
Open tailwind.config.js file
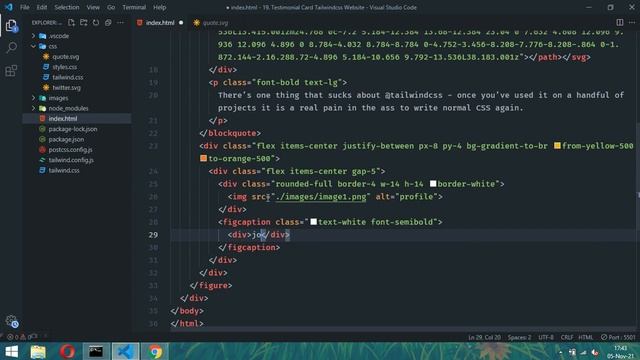coord(71,160)
